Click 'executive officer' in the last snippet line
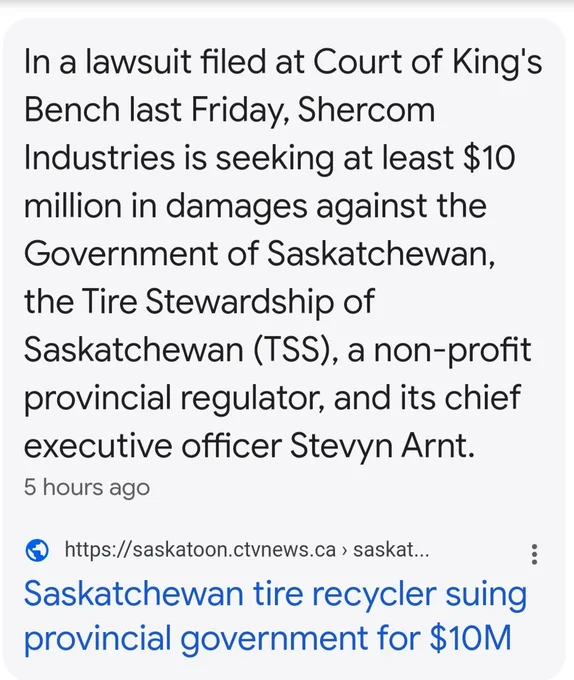Viewport: 574px width, 680px height. pos(153,446)
